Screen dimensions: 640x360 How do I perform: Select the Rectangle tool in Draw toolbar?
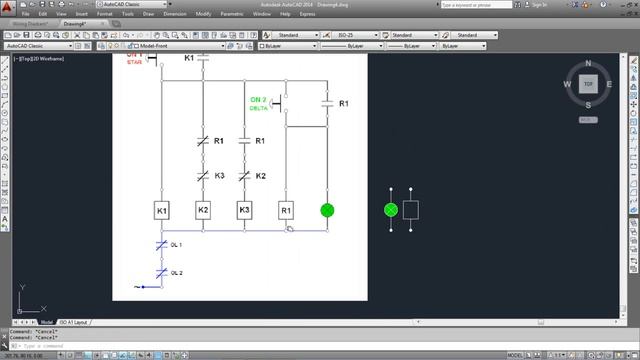(x=5, y=96)
